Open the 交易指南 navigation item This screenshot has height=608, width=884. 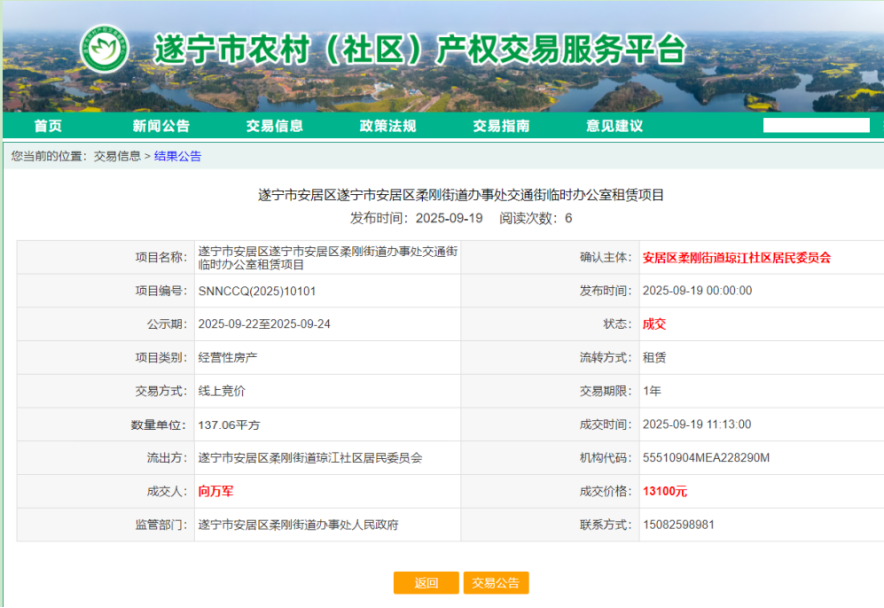click(x=501, y=126)
